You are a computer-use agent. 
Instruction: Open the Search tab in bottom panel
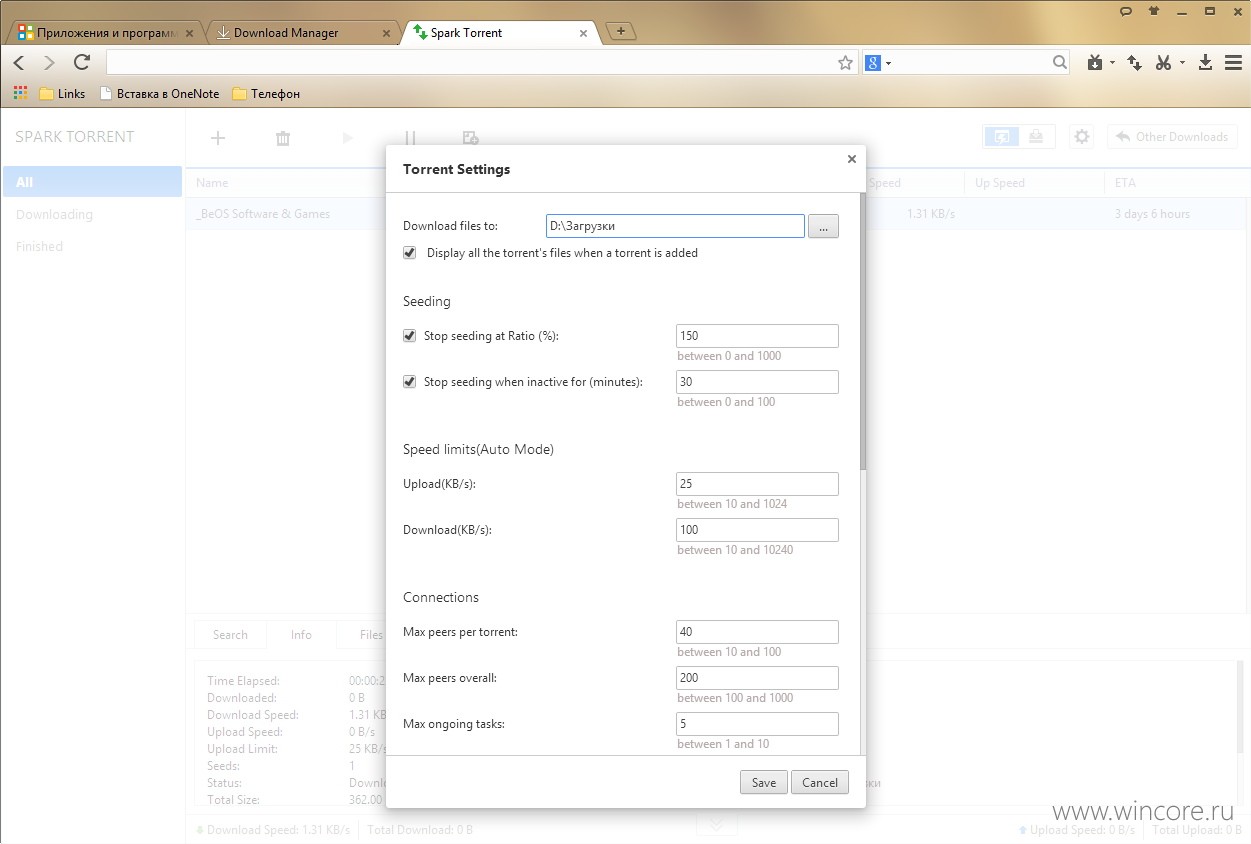(x=230, y=634)
